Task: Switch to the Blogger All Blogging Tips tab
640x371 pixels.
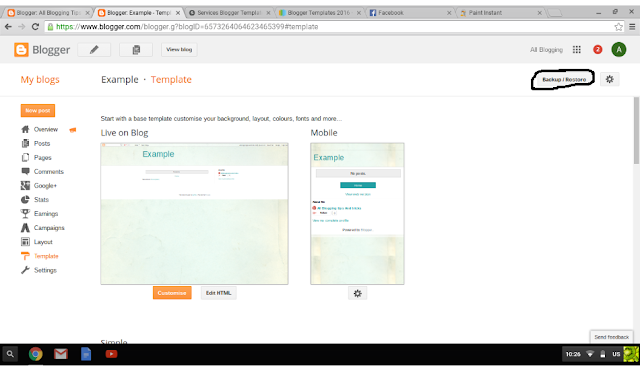Action: click(x=49, y=13)
